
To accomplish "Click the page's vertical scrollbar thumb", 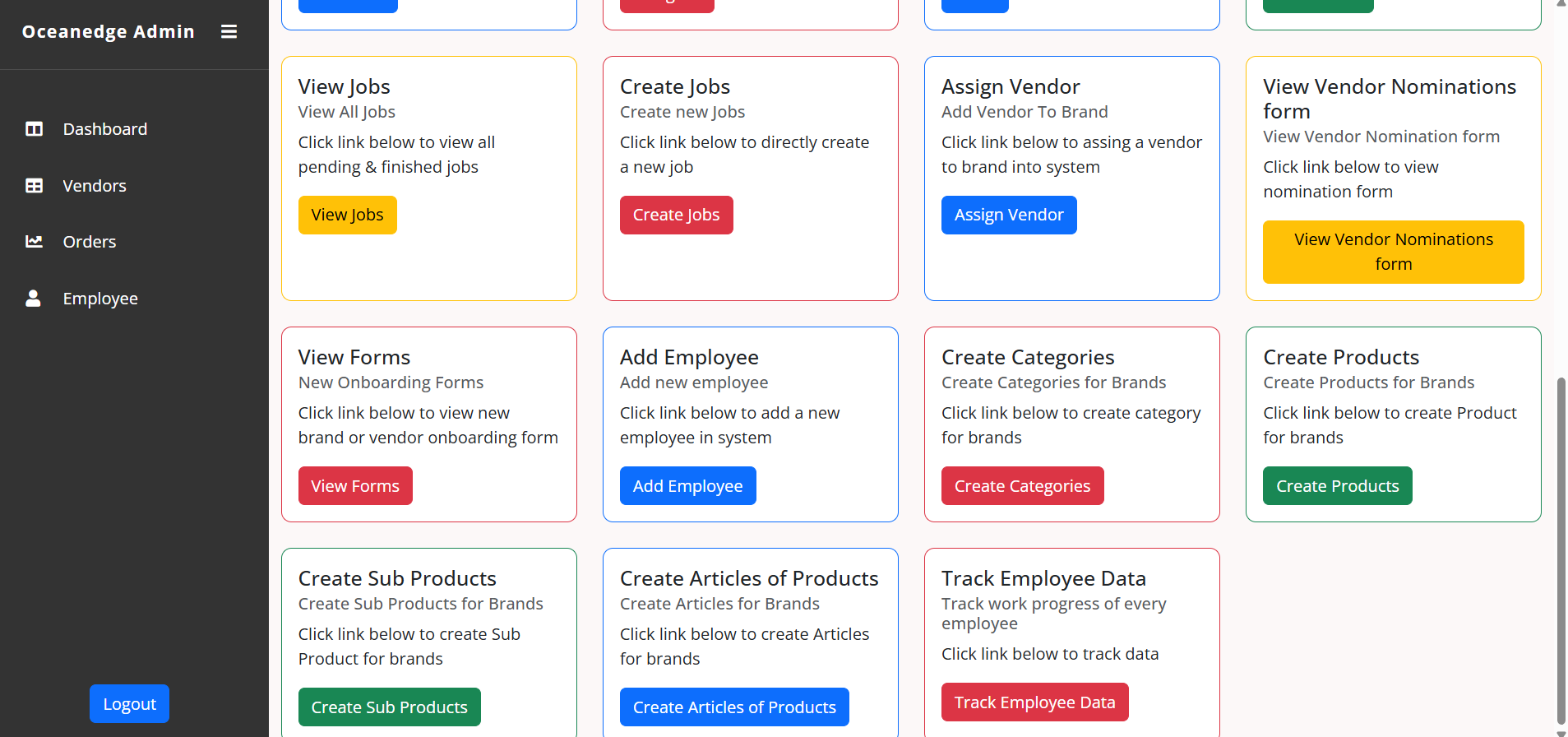I will point(1561,551).
